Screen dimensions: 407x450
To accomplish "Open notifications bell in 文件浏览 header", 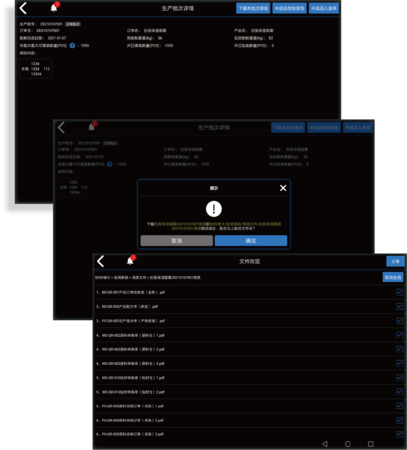I will (x=130, y=261).
